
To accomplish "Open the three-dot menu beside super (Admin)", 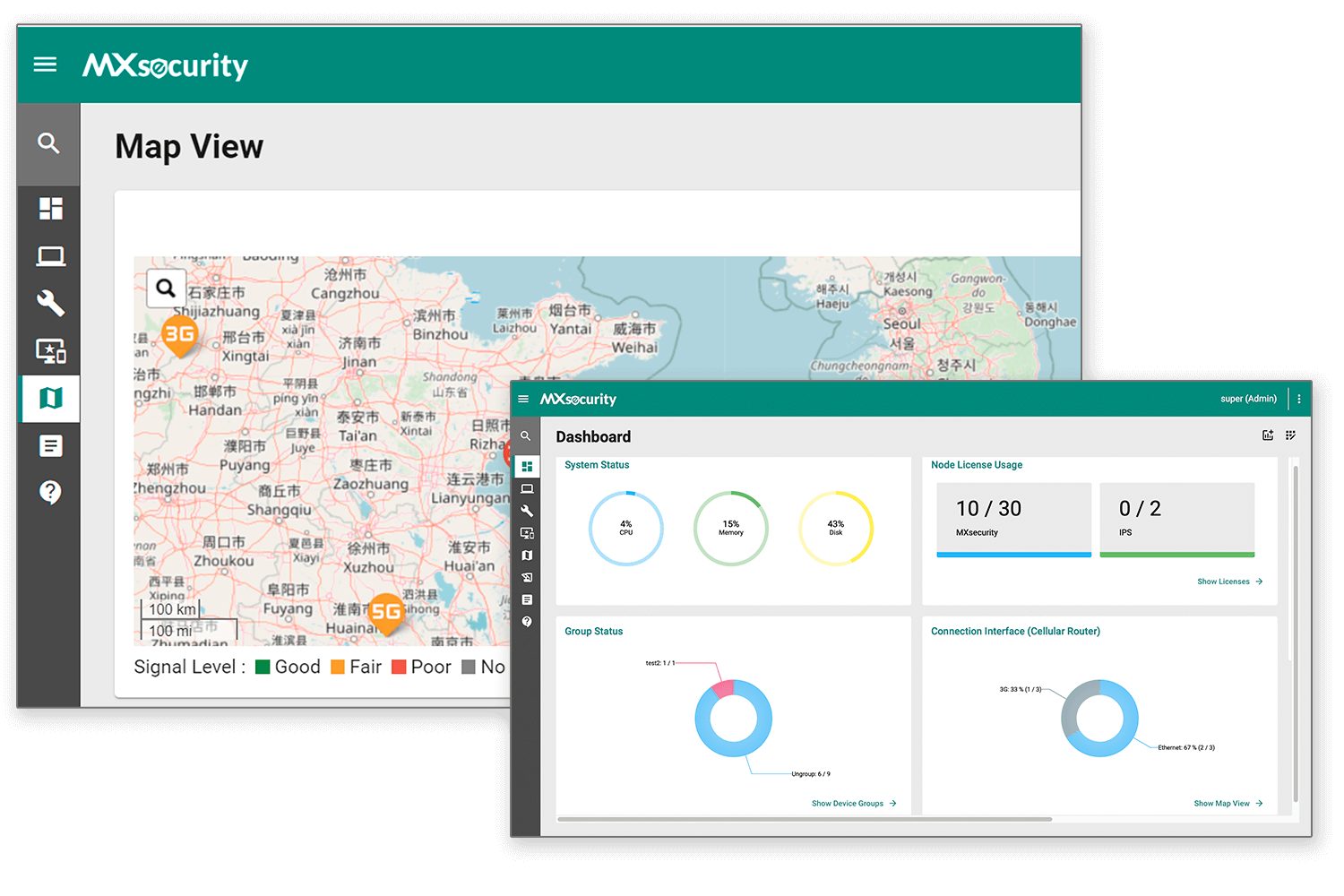I will (1299, 399).
